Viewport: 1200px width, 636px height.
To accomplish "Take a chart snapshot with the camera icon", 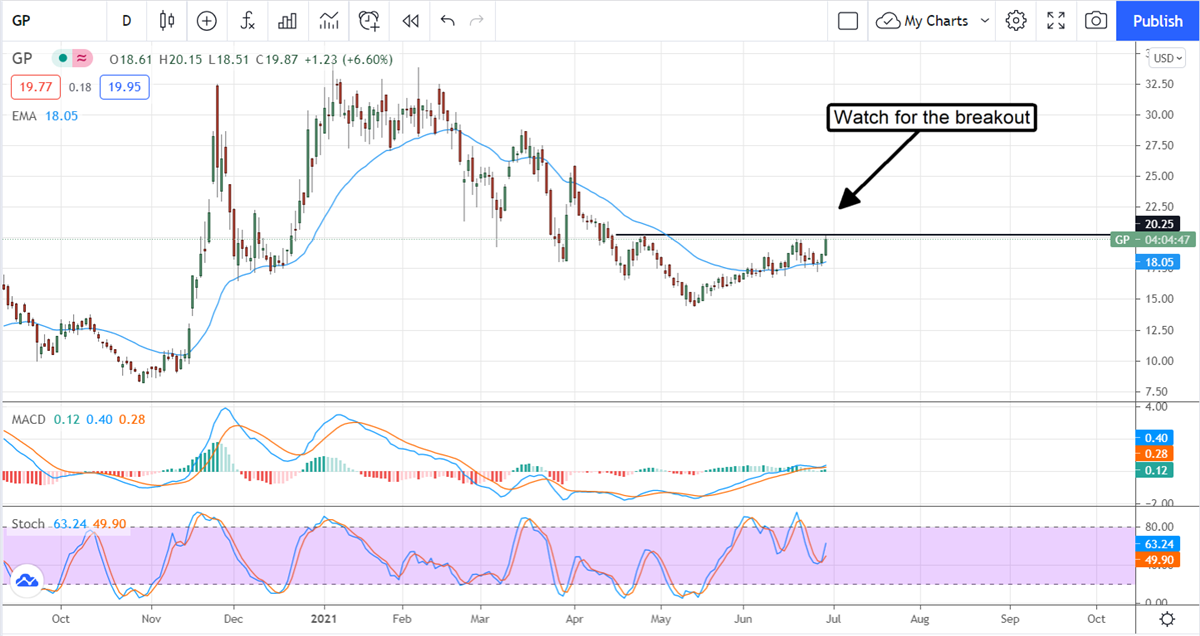I will [1096, 20].
